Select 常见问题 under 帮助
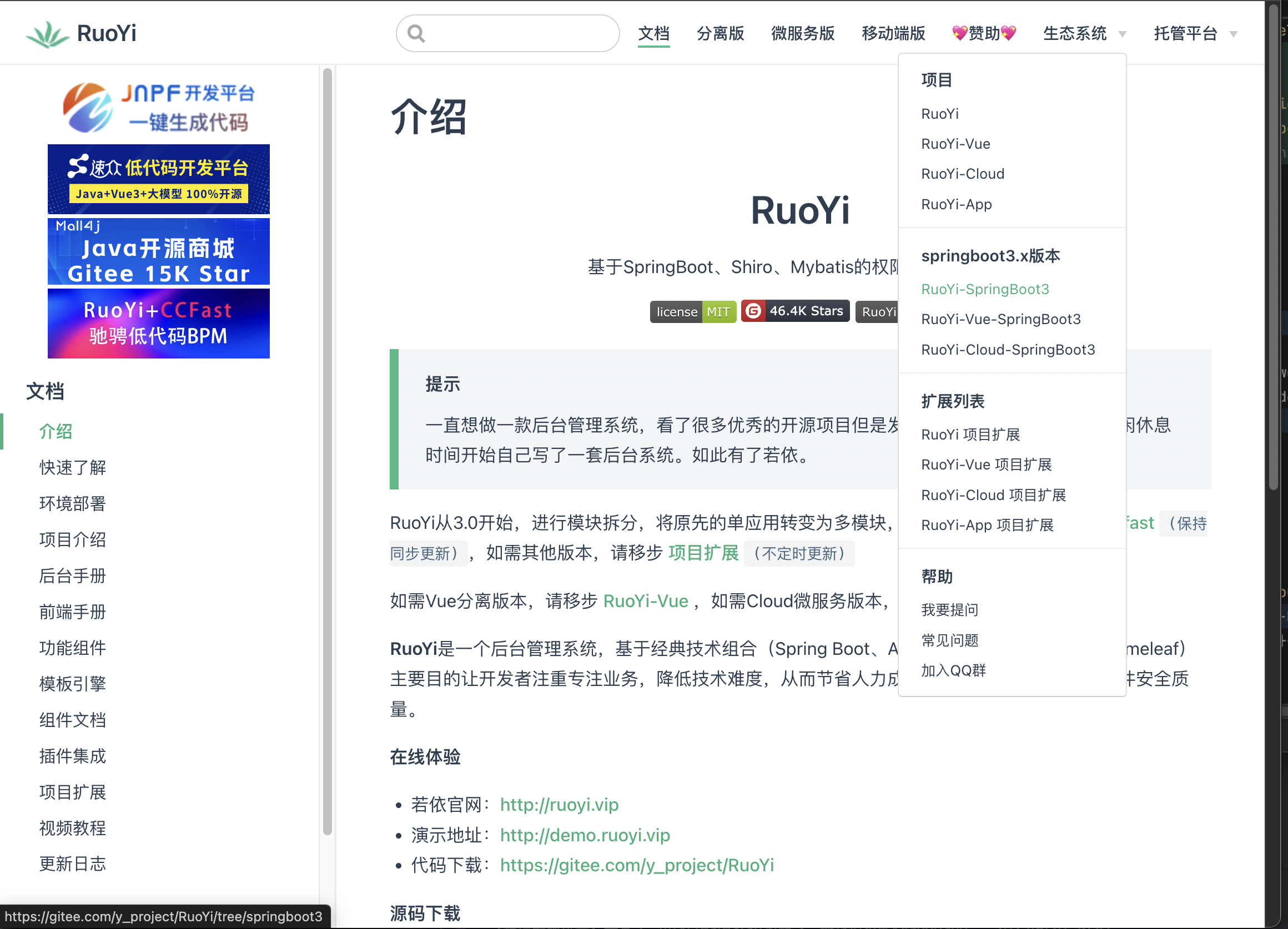Viewport: 1288px width, 929px height. [949, 640]
